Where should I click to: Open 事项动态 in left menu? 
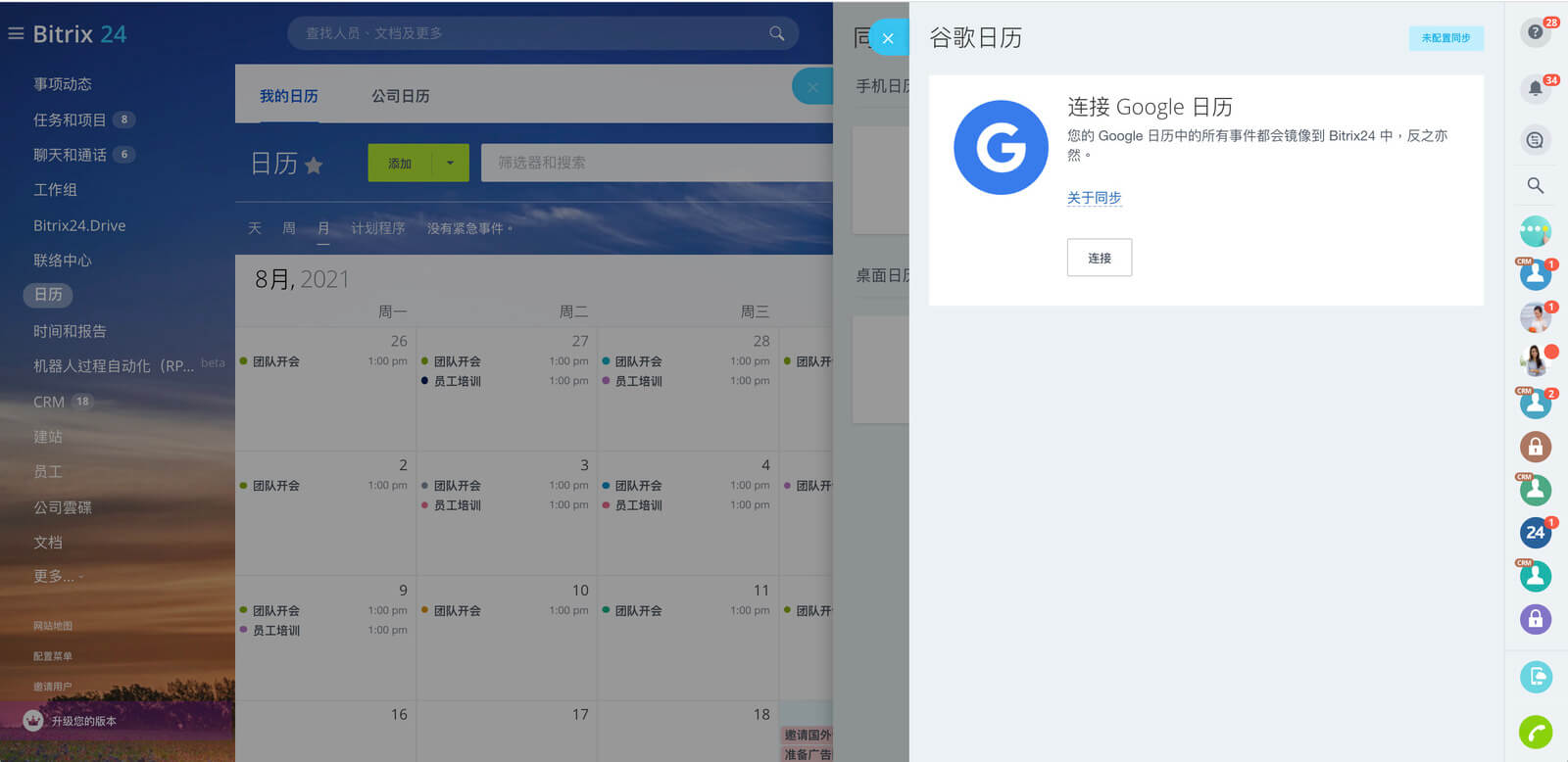pyautogui.click(x=63, y=84)
